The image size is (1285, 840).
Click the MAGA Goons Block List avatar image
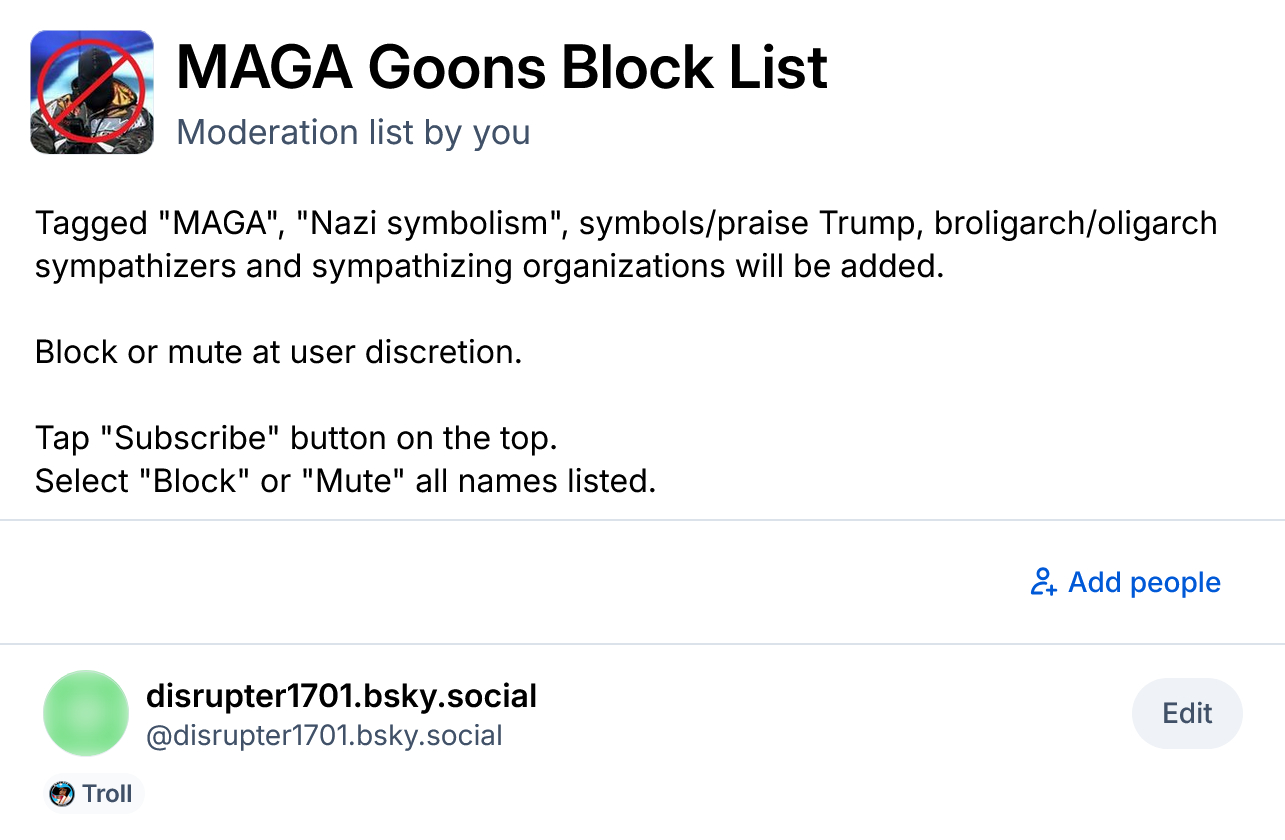92,92
